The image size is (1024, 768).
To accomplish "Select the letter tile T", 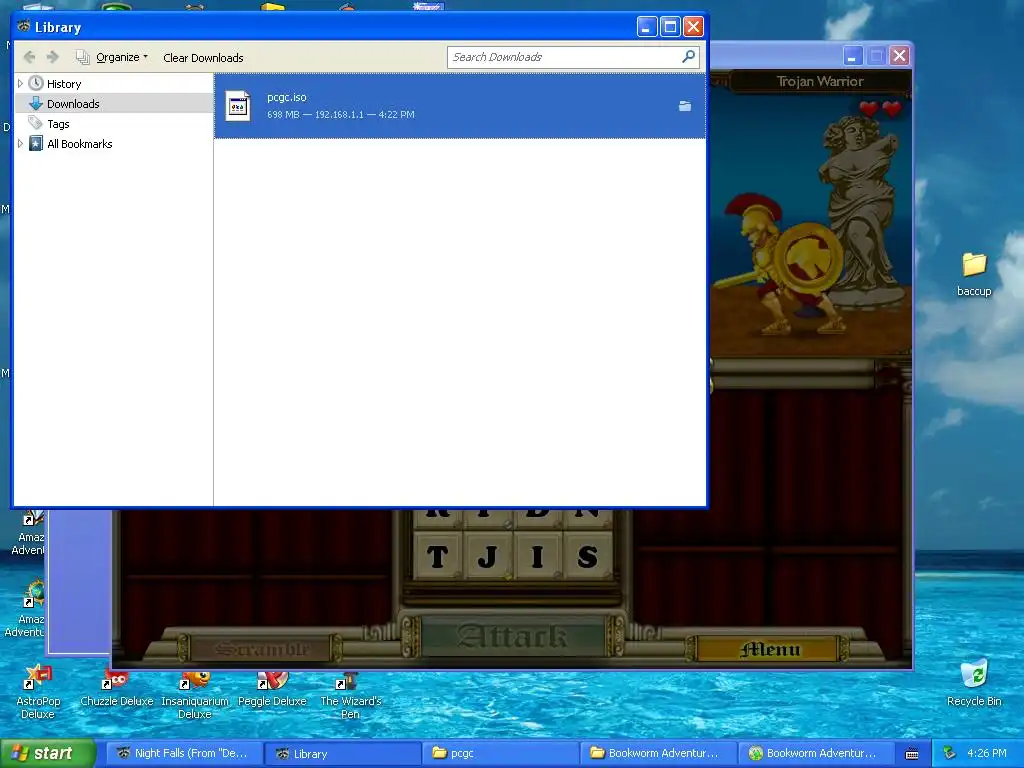I will click(438, 556).
